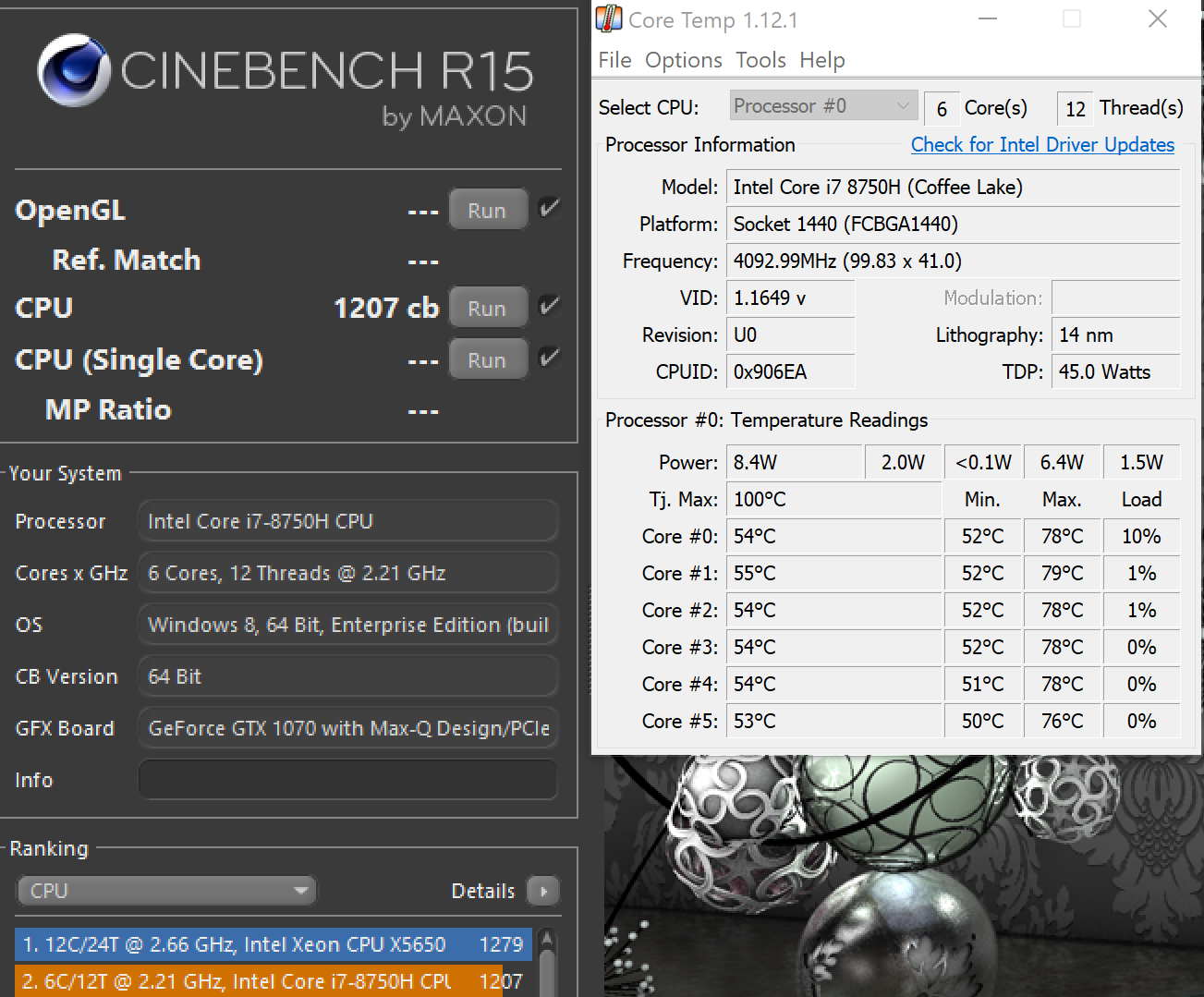Open the Options menu in Core Temp
The height and width of the screenshot is (997, 1204).
click(684, 60)
